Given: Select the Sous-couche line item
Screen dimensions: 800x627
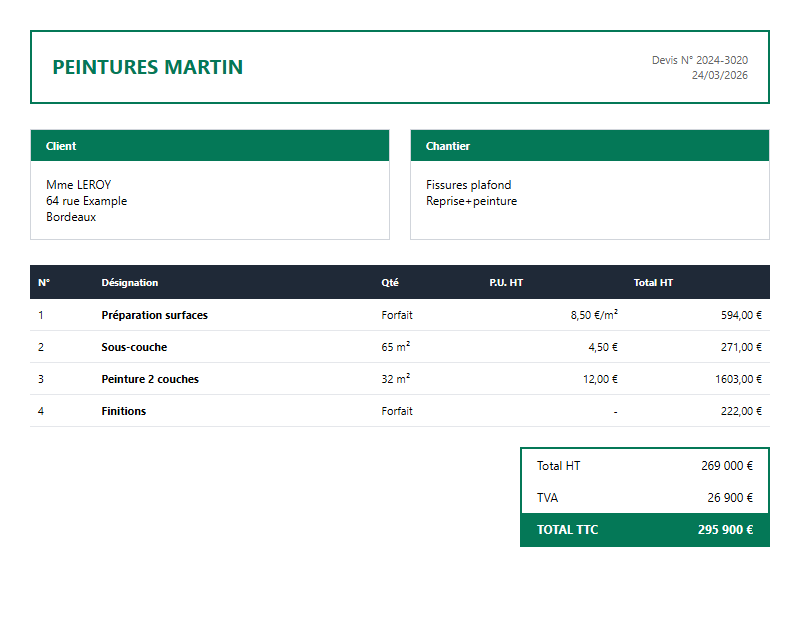Looking at the screenshot, I should (x=134, y=347).
